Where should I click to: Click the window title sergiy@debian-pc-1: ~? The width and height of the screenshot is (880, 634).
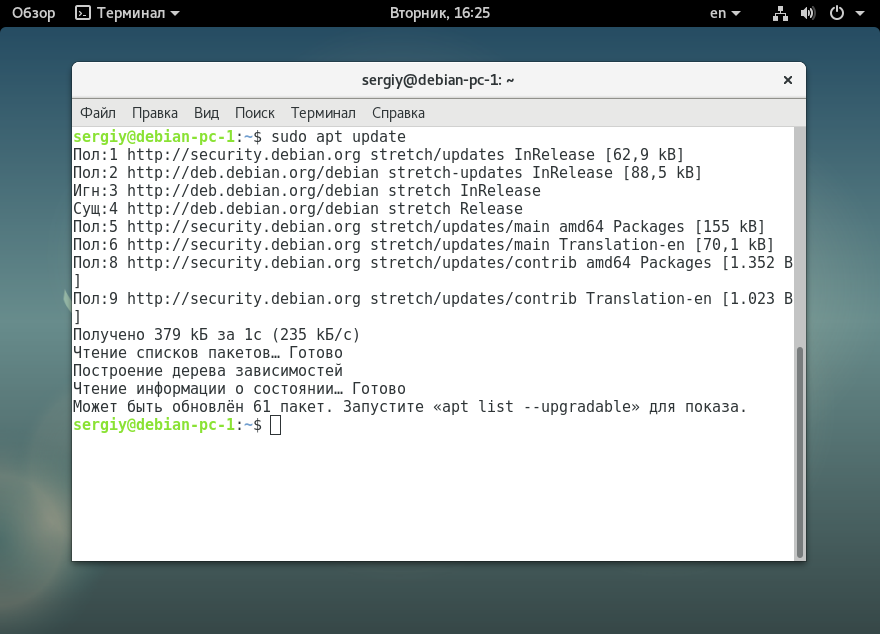click(438, 80)
